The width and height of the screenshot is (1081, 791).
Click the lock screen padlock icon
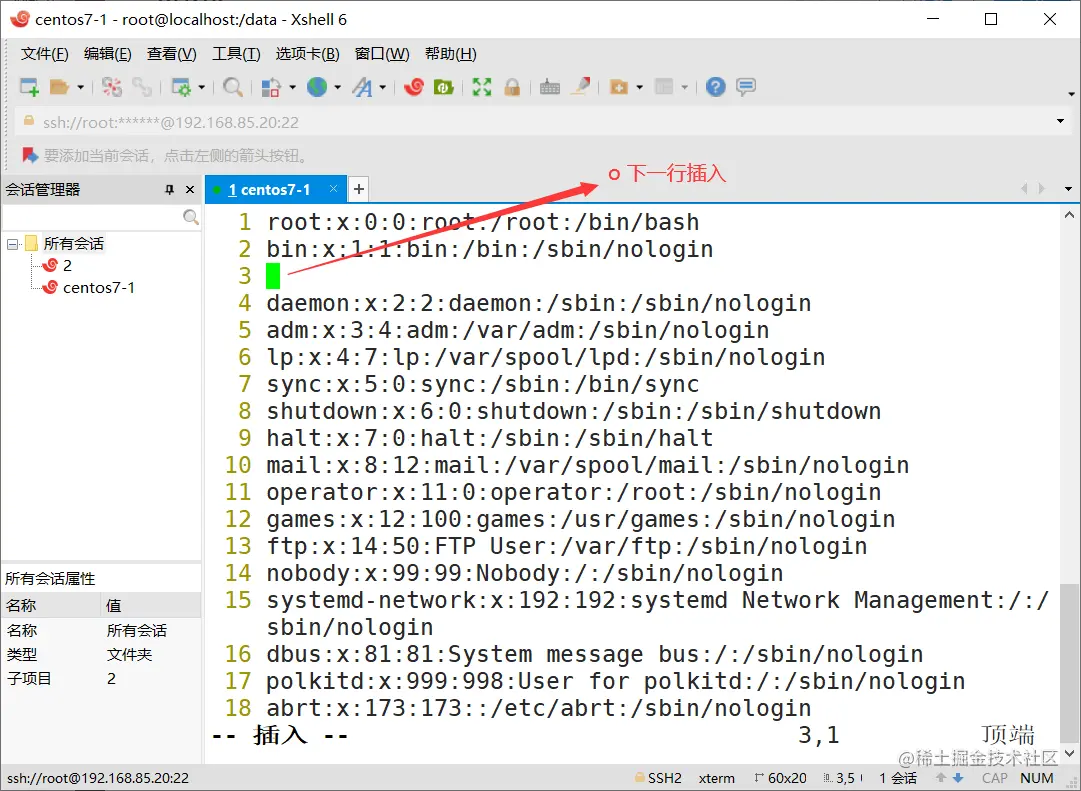[x=512, y=87]
